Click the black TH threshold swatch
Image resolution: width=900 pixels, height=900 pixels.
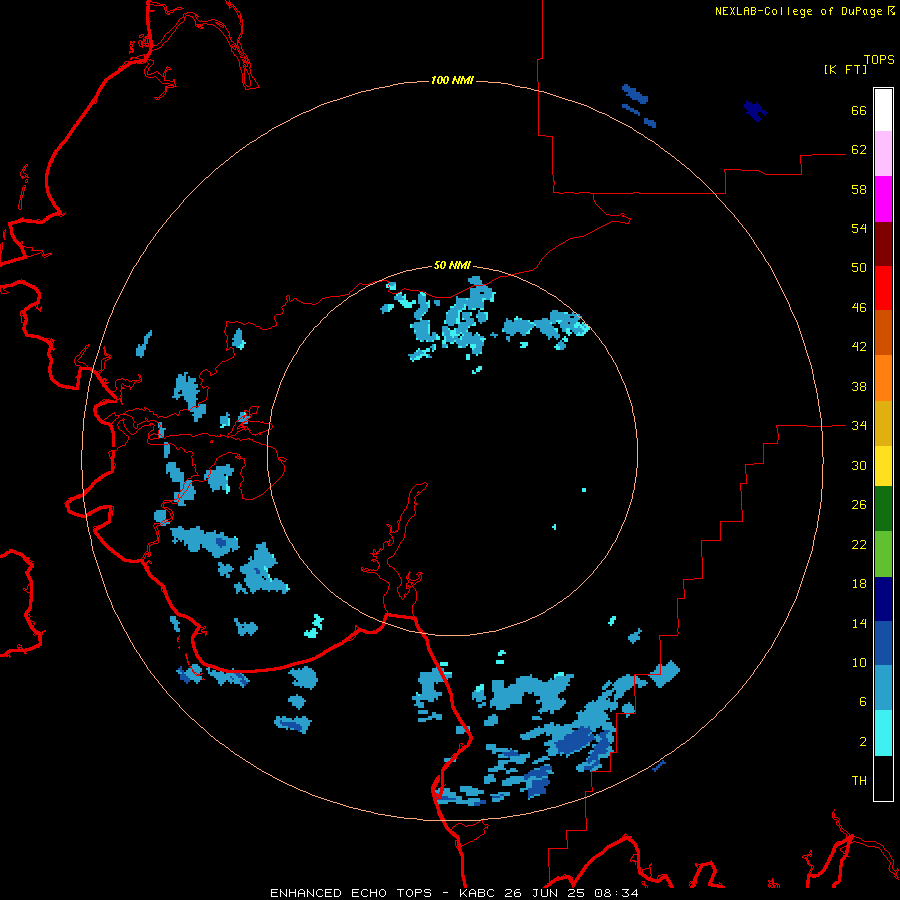(883, 778)
